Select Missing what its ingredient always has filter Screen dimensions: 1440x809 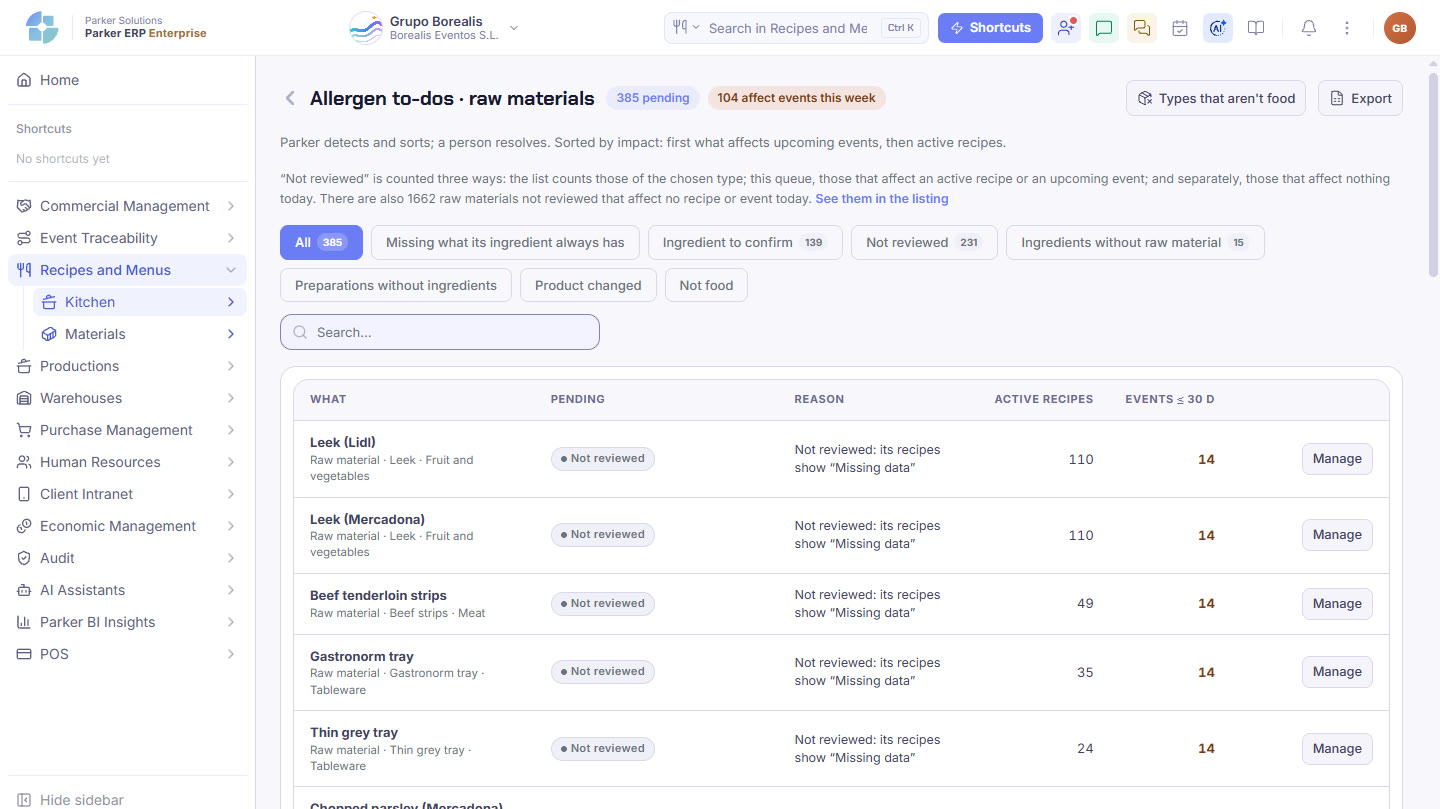pyautogui.click(x=505, y=242)
